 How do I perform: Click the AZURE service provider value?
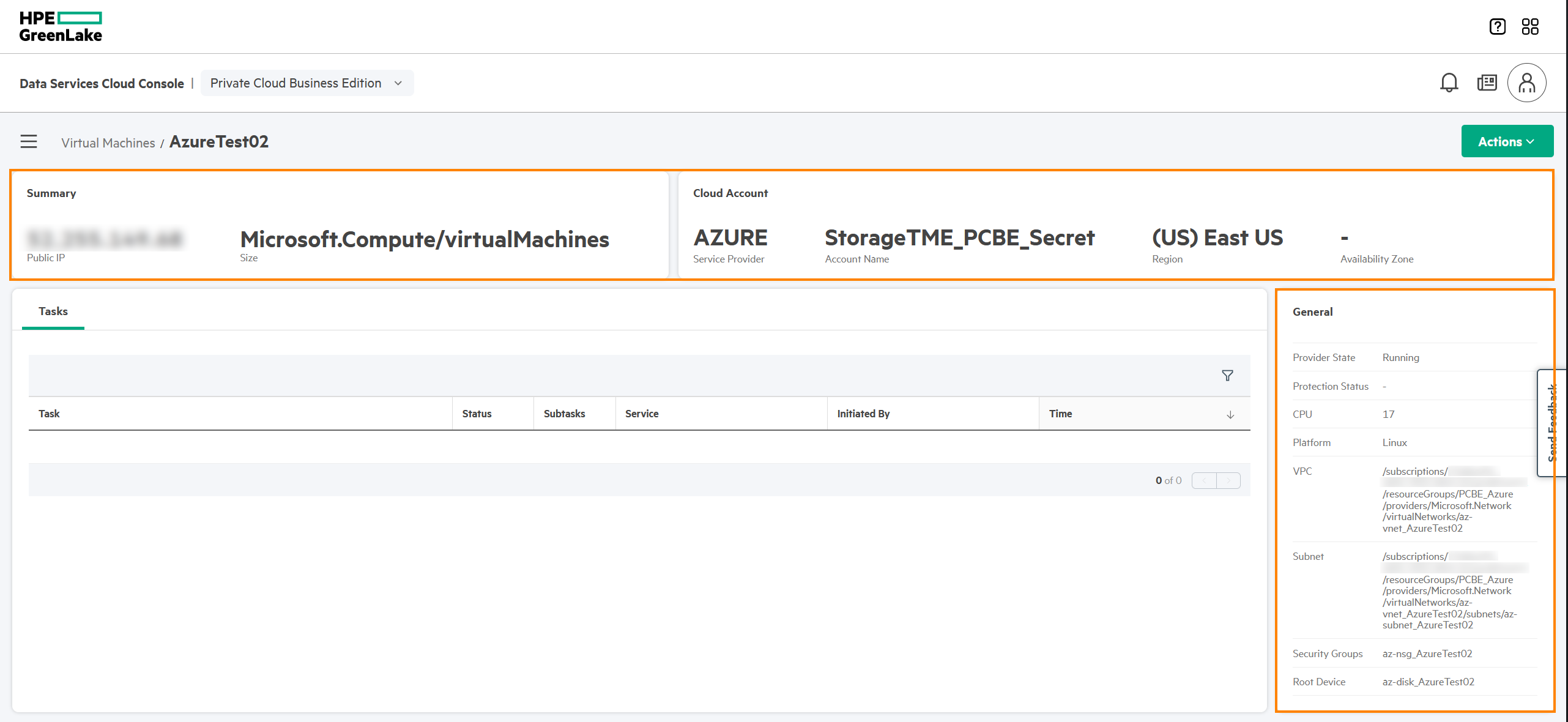pos(730,237)
